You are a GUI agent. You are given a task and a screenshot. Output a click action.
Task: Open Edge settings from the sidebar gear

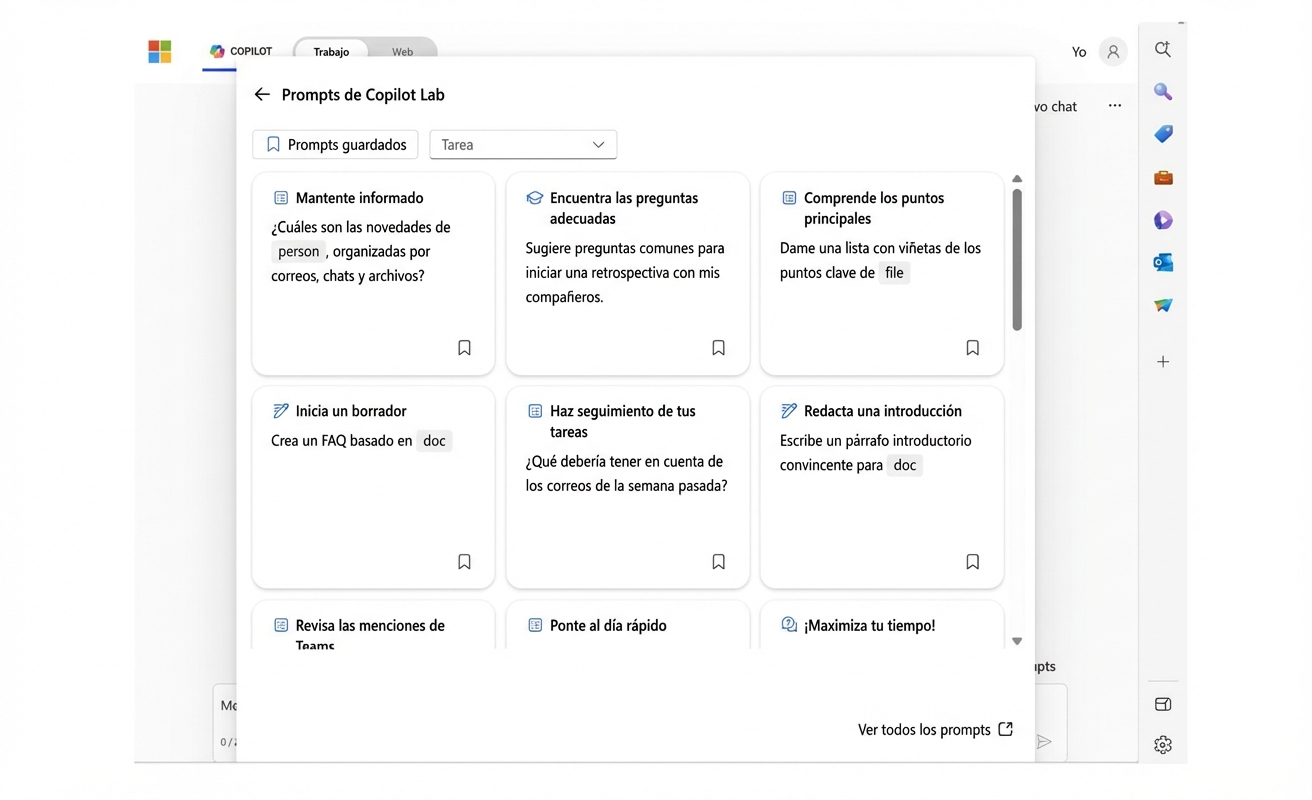[x=1163, y=744]
